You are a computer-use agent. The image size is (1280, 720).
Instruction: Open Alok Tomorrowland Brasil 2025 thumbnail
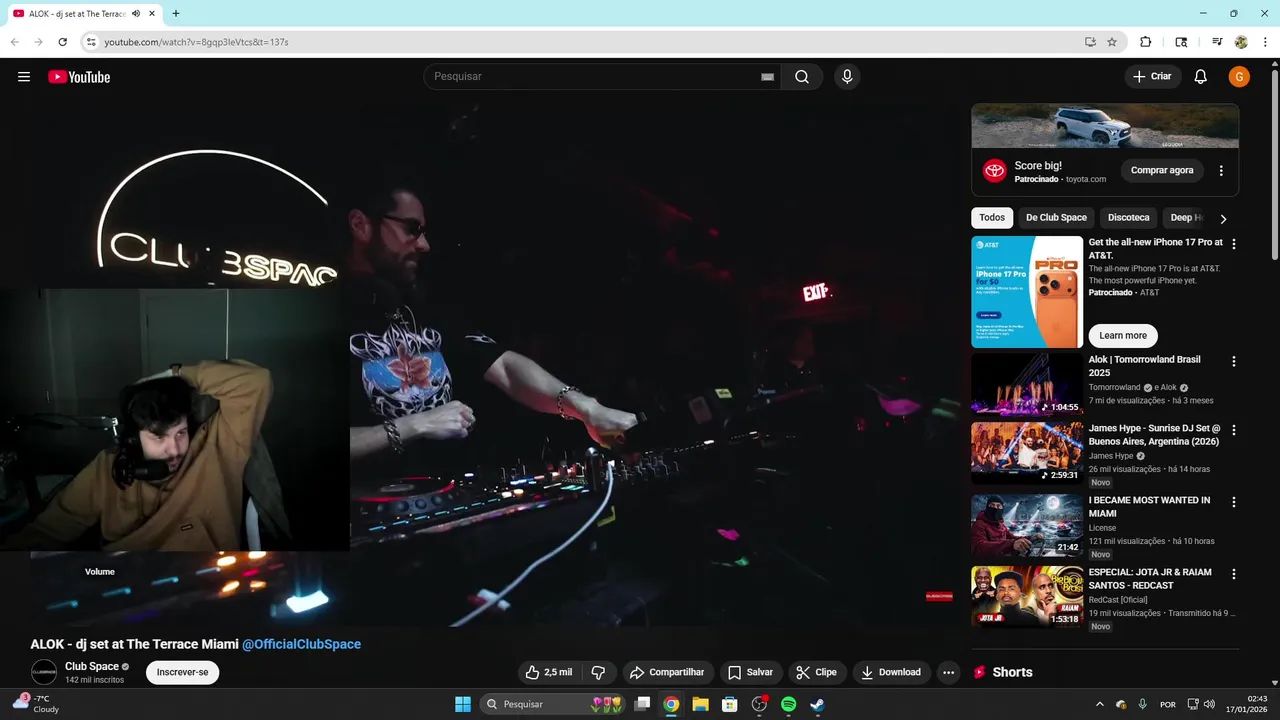point(1027,384)
